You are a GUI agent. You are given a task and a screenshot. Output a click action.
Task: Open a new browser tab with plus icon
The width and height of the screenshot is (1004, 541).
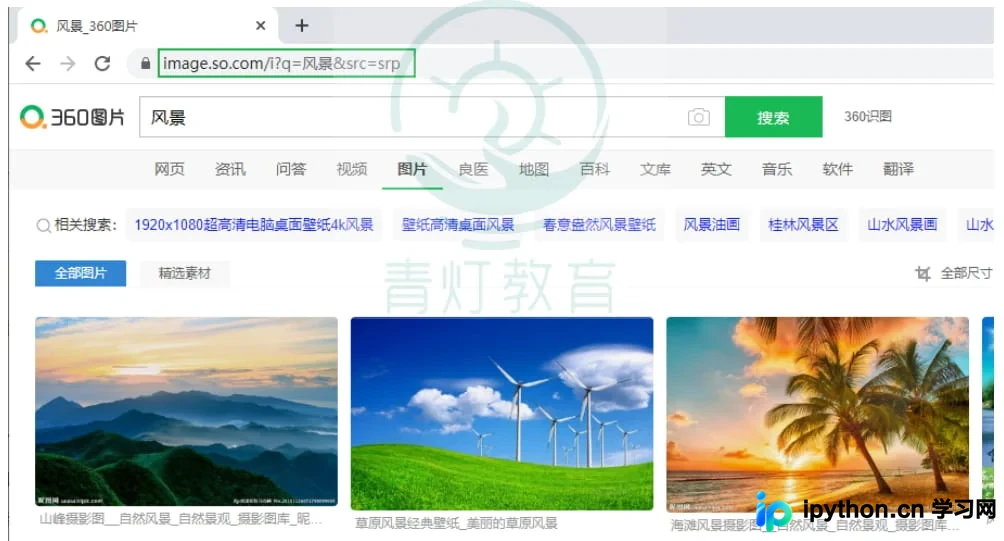302,26
